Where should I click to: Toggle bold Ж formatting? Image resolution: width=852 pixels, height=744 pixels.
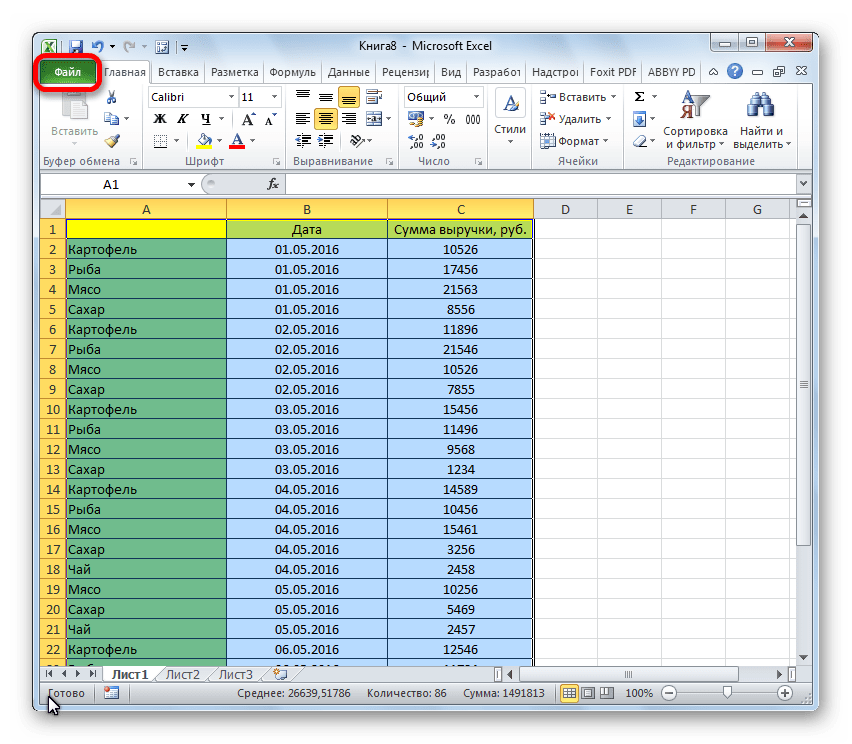coord(159,119)
